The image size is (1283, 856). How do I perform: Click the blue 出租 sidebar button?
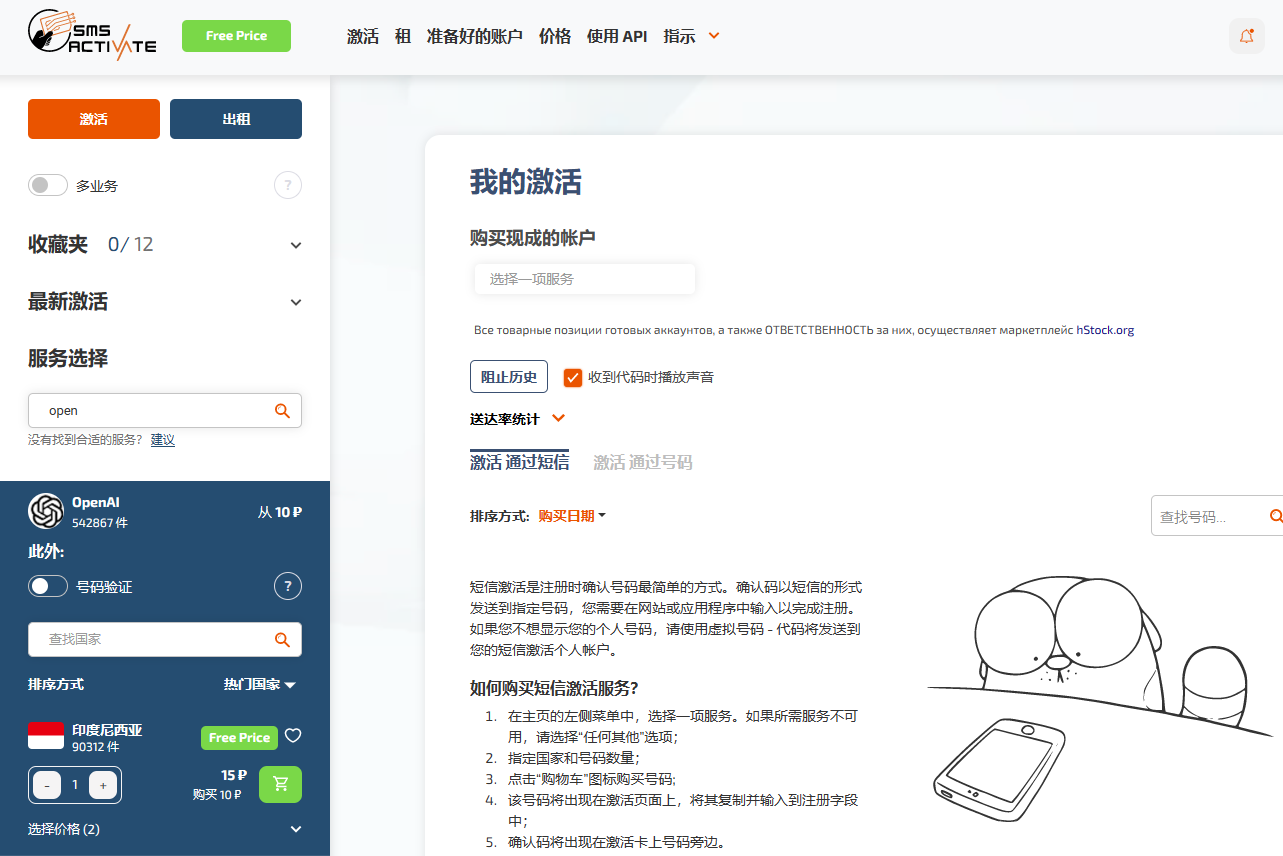(236, 119)
